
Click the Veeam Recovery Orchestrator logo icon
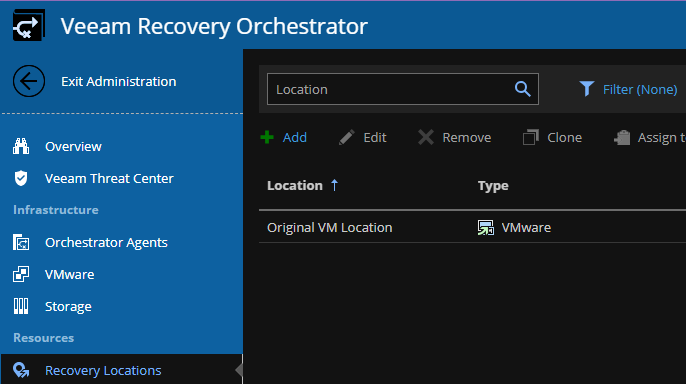[29, 25]
